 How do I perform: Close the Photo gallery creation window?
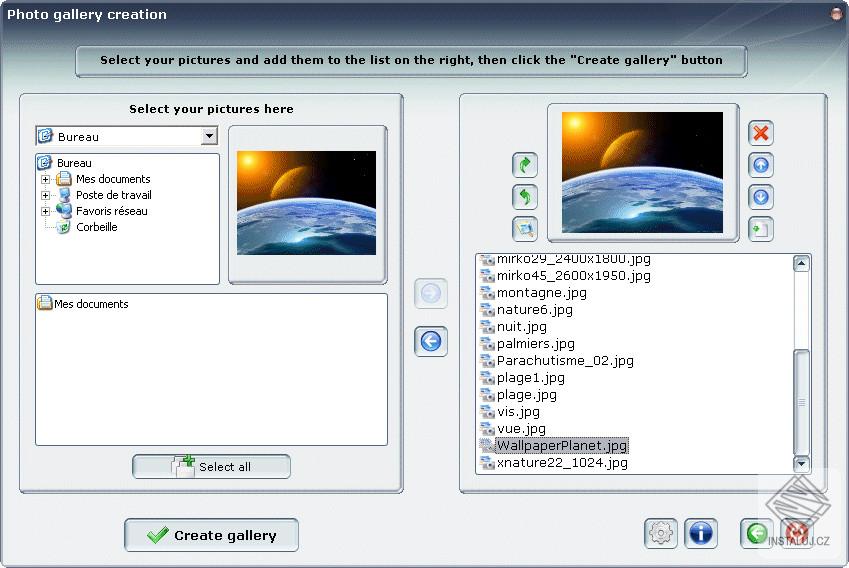pyautogui.click(x=837, y=15)
